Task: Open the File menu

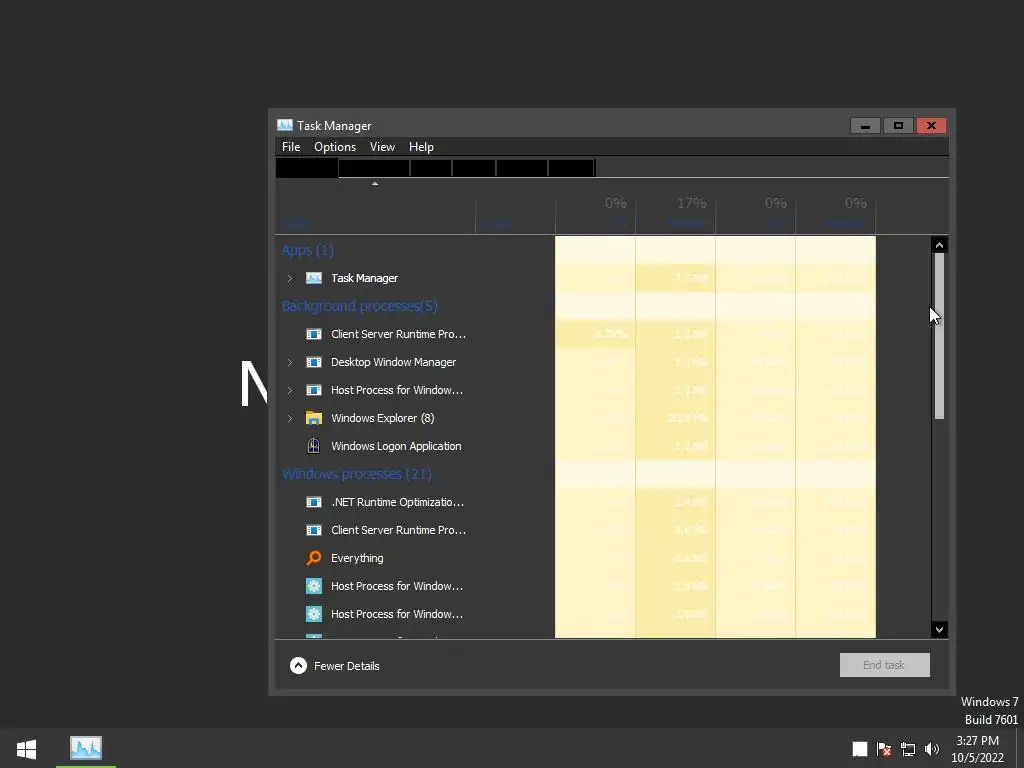Action: 291,147
